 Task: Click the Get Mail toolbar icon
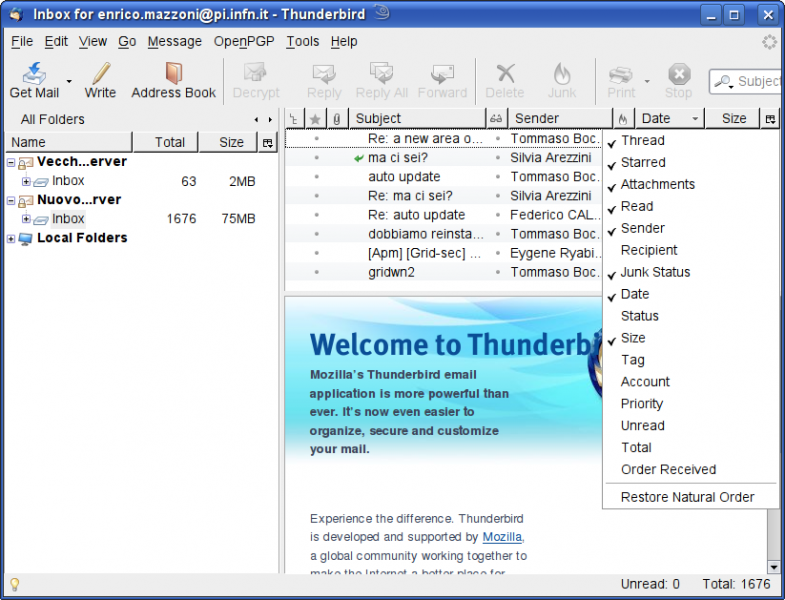[x=34, y=74]
